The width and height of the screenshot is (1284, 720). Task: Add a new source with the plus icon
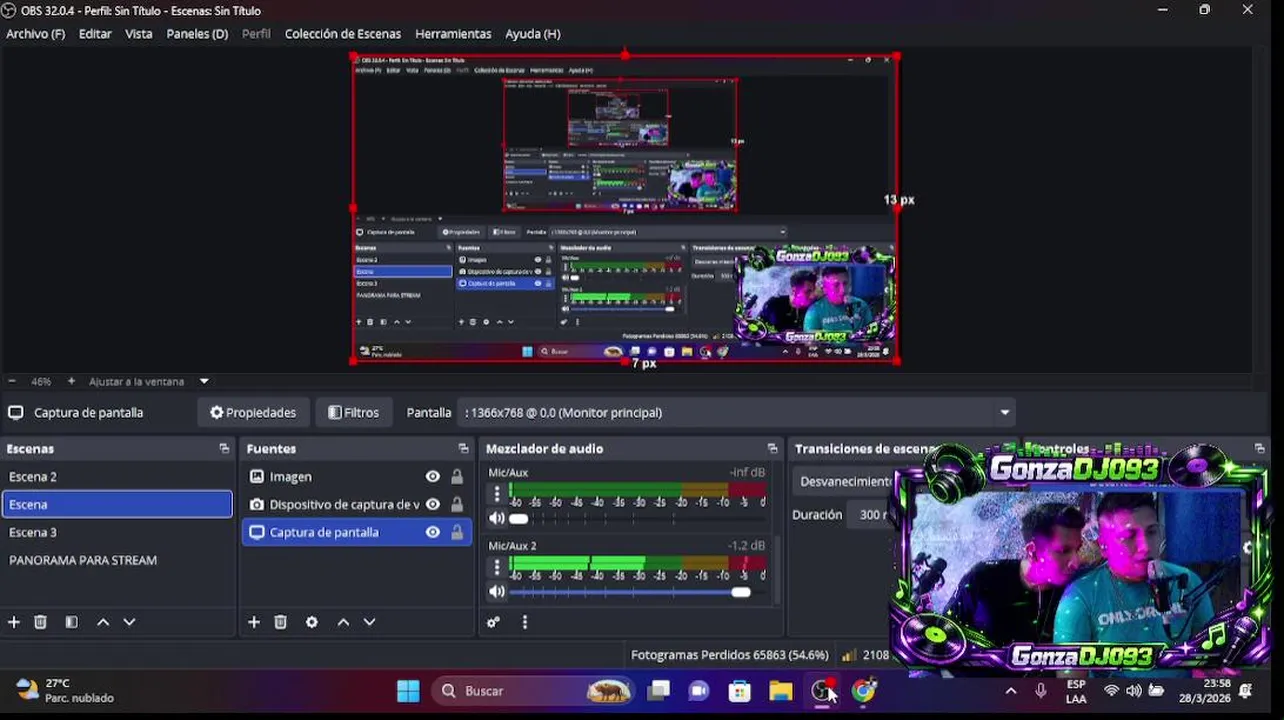(254, 622)
